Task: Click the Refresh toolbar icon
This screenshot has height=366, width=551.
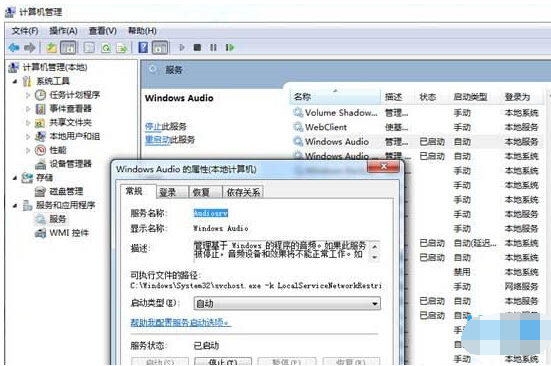Action: (106, 47)
